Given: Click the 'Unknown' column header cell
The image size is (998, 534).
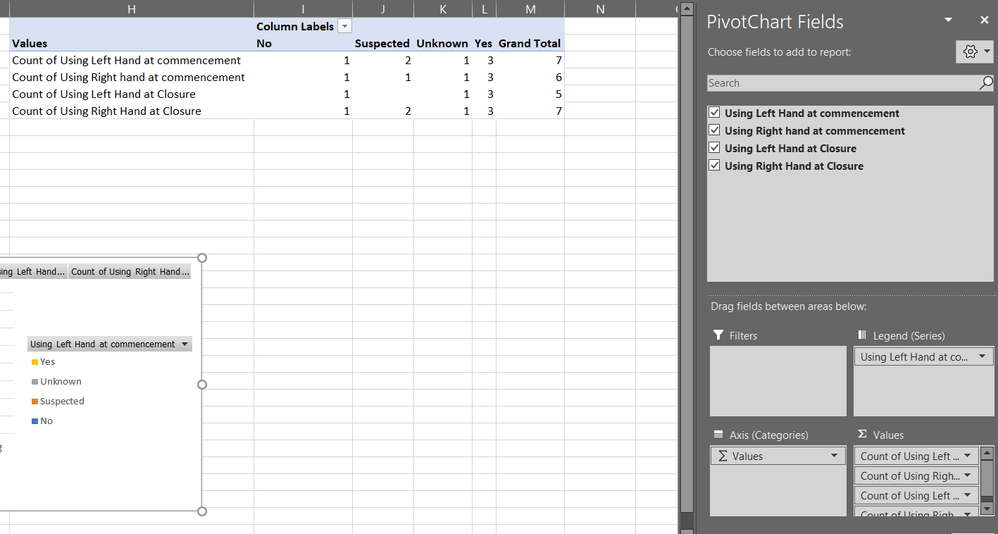Looking at the screenshot, I should click(442, 43).
